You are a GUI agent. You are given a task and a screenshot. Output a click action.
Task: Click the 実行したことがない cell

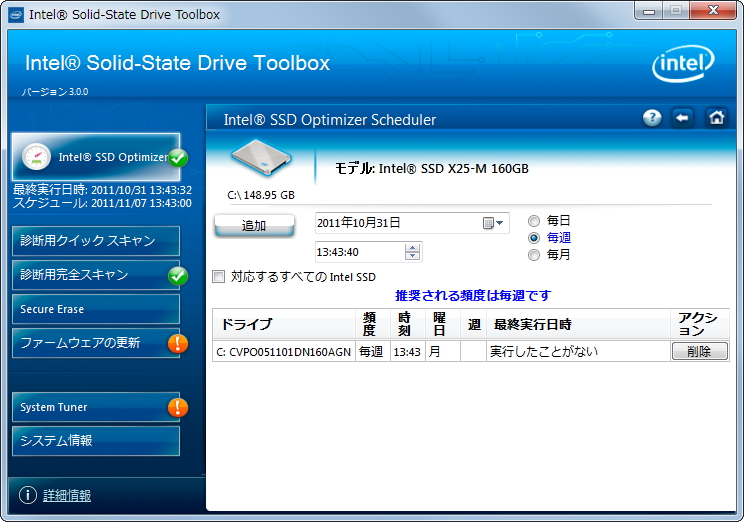click(578, 352)
